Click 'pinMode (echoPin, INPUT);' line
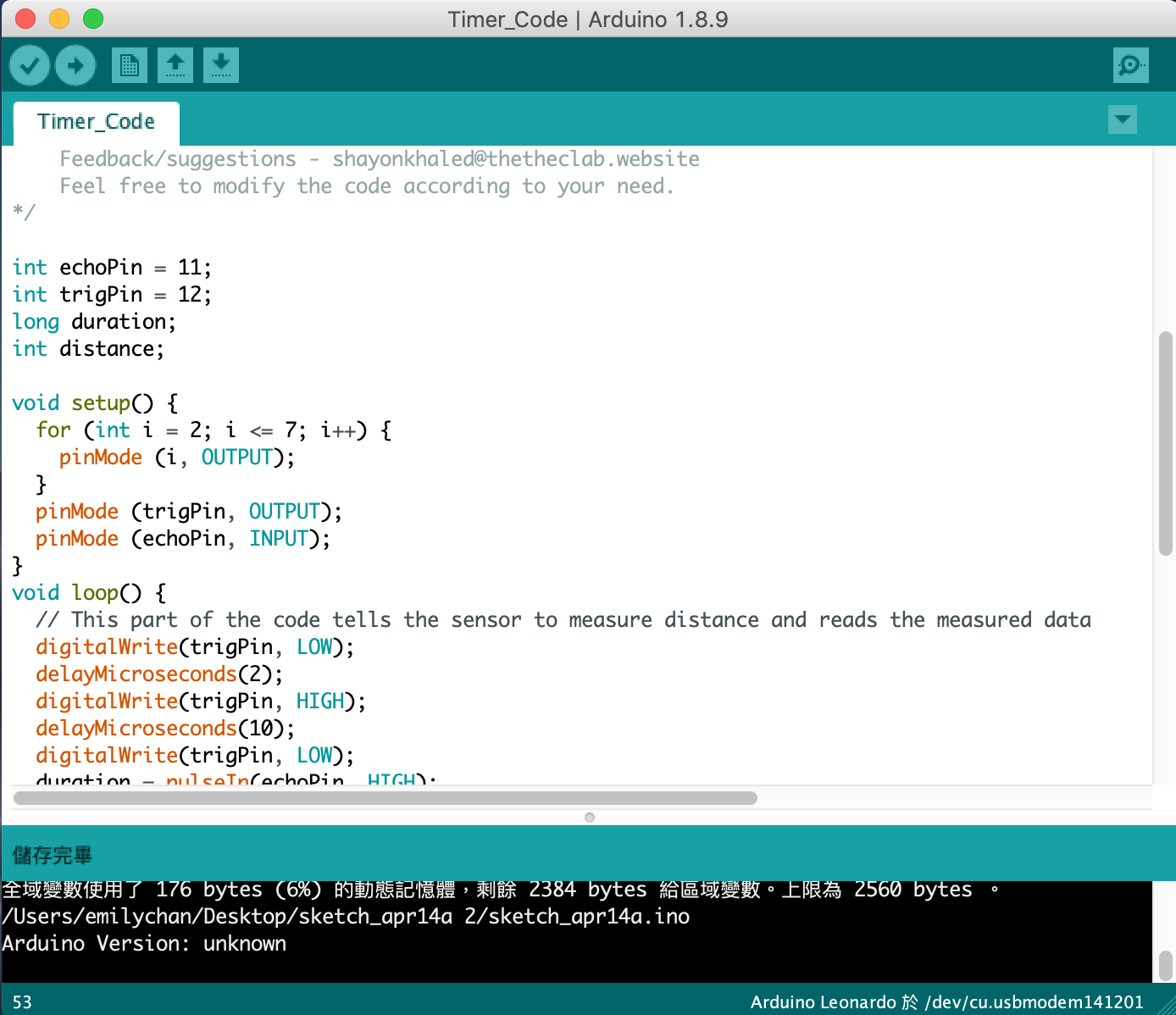Screen dimensions: 1176x1015 (183, 539)
